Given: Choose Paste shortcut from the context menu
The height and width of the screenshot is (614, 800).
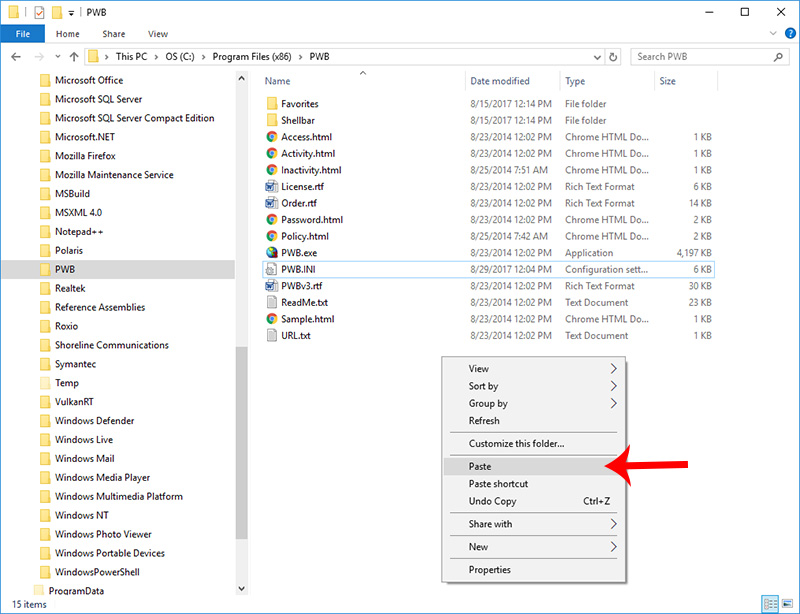Looking at the screenshot, I should pyautogui.click(x=534, y=484).
